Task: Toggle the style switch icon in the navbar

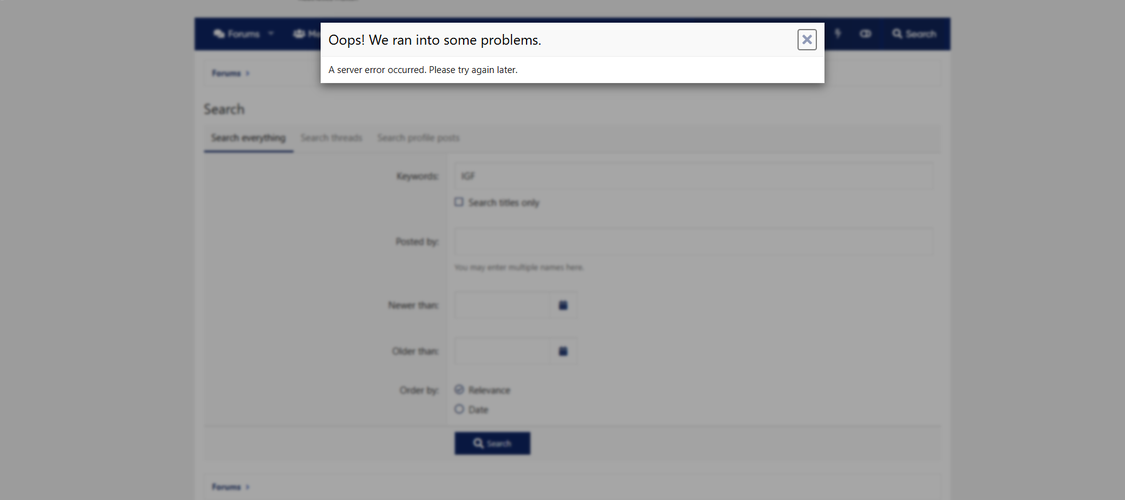Action: pos(865,34)
